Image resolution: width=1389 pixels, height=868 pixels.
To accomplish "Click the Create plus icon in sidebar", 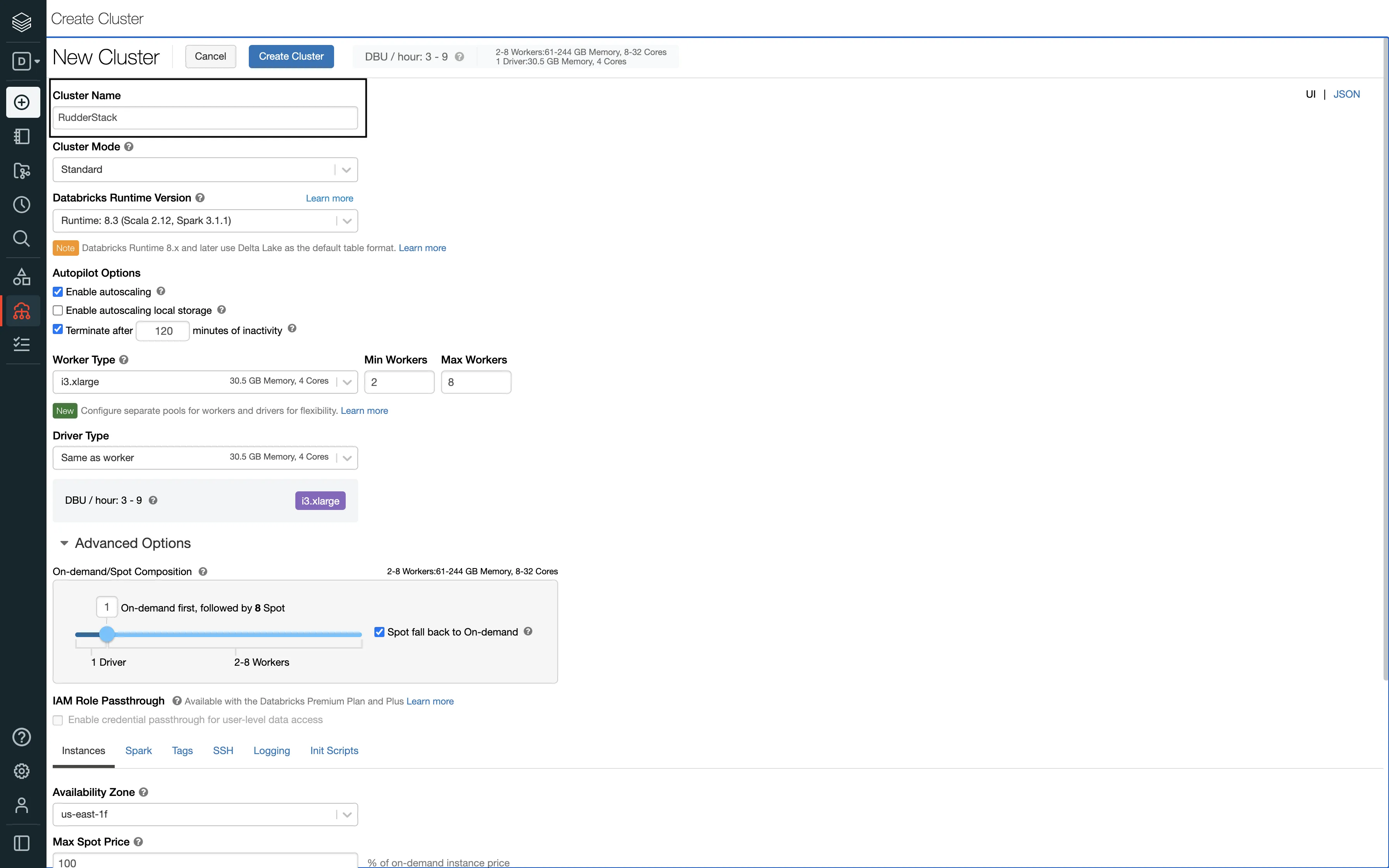I will 22,102.
